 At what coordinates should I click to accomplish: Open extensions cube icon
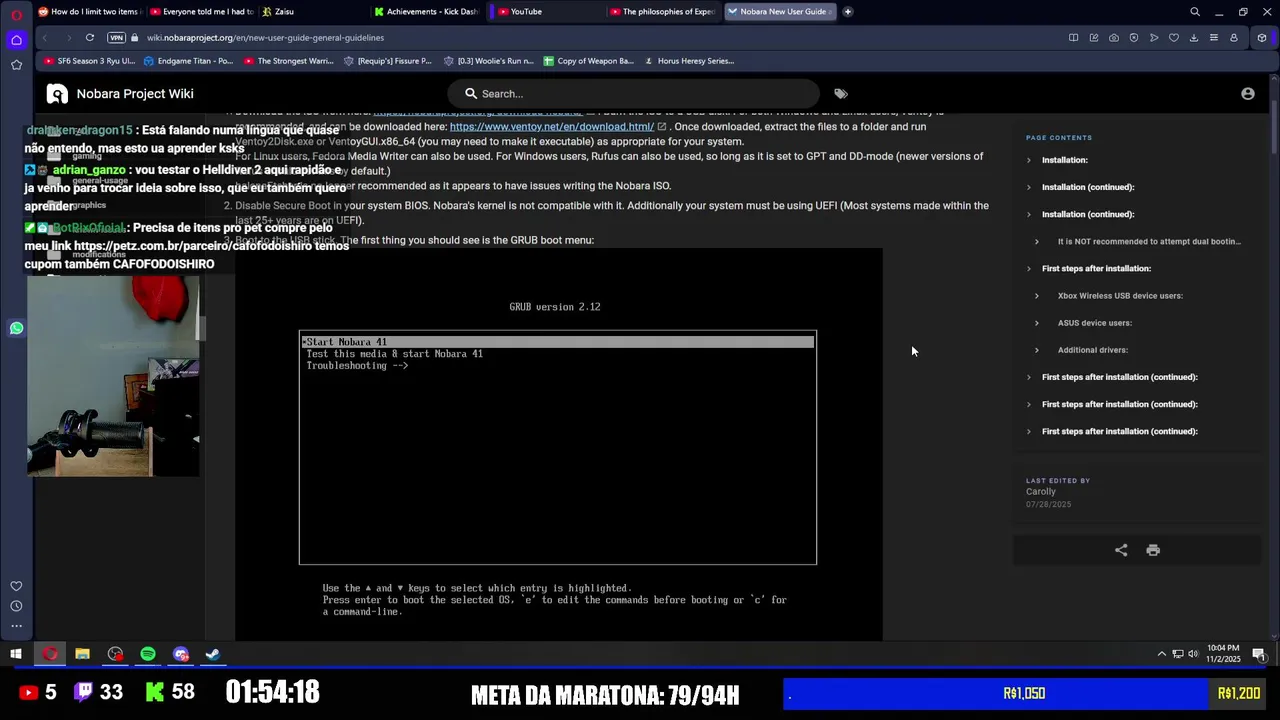pos(1262,38)
